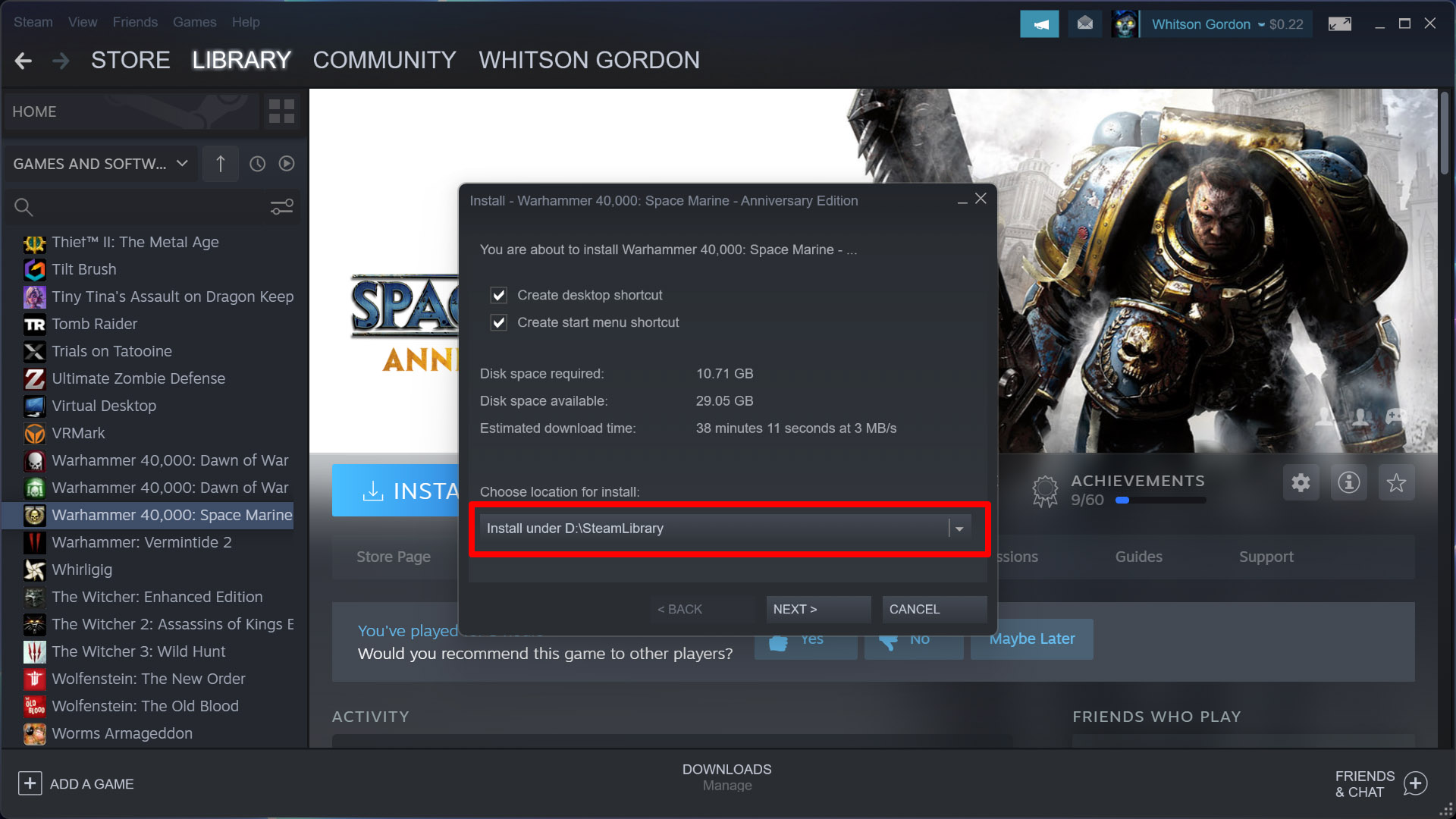The image size is (1456, 819).
Task: Click the Add to Favorites star icon
Action: (x=1395, y=484)
